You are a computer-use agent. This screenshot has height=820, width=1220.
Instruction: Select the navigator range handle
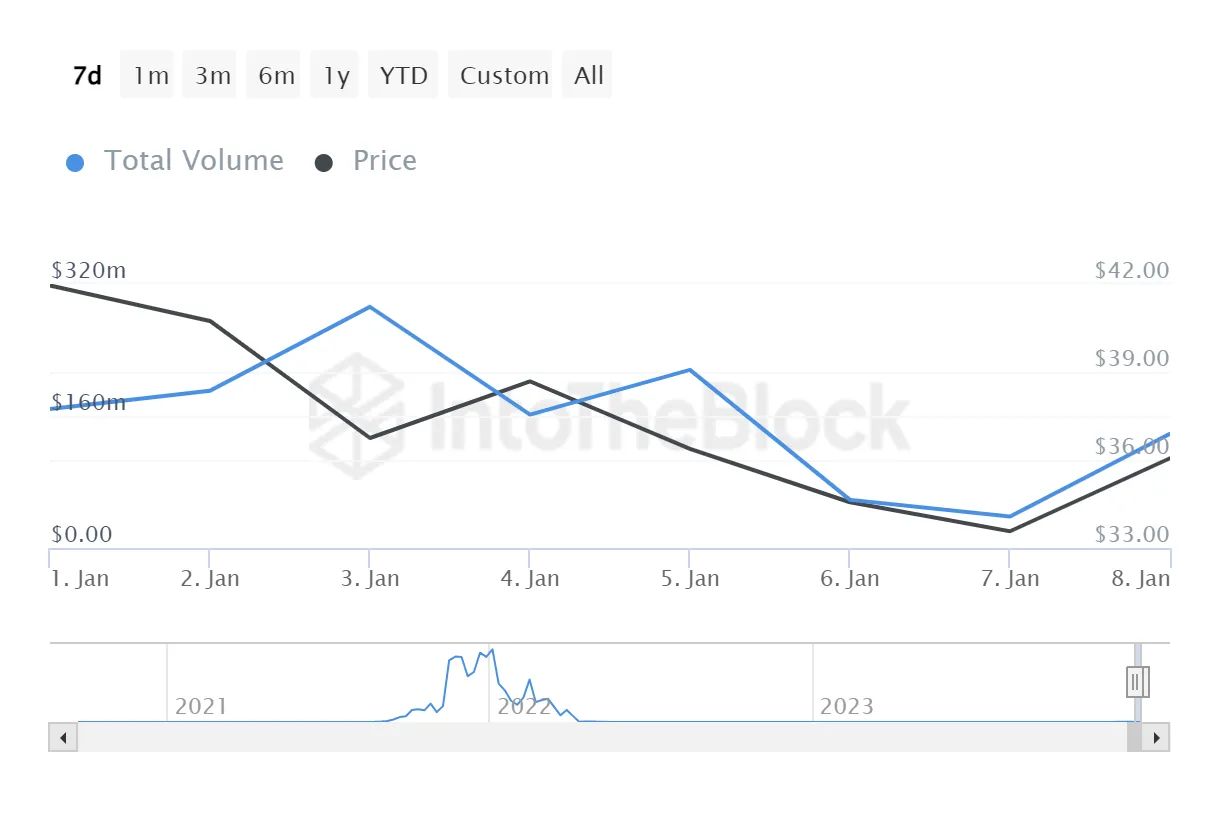(x=1137, y=682)
